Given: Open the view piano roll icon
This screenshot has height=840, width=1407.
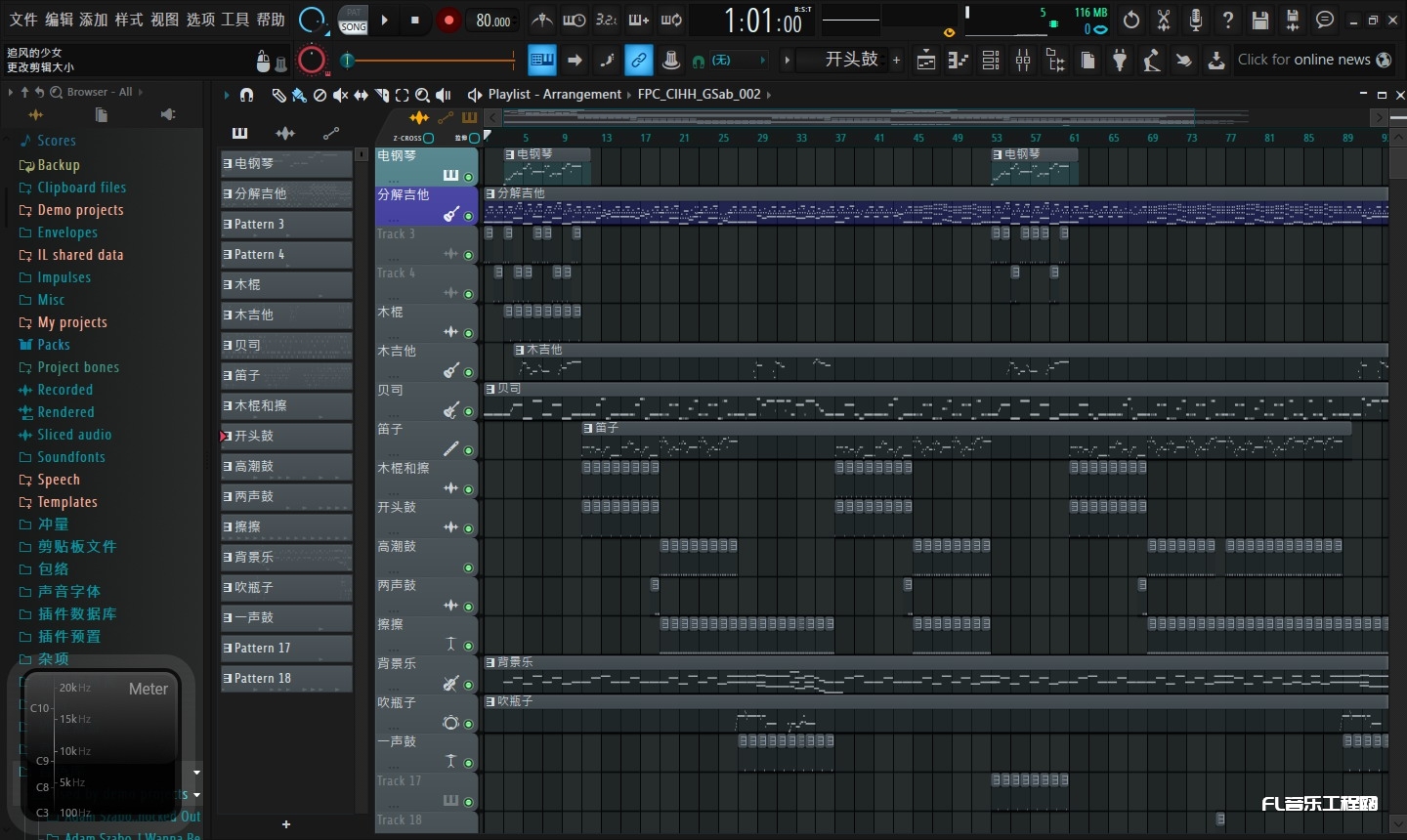Looking at the screenshot, I should coord(959,61).
